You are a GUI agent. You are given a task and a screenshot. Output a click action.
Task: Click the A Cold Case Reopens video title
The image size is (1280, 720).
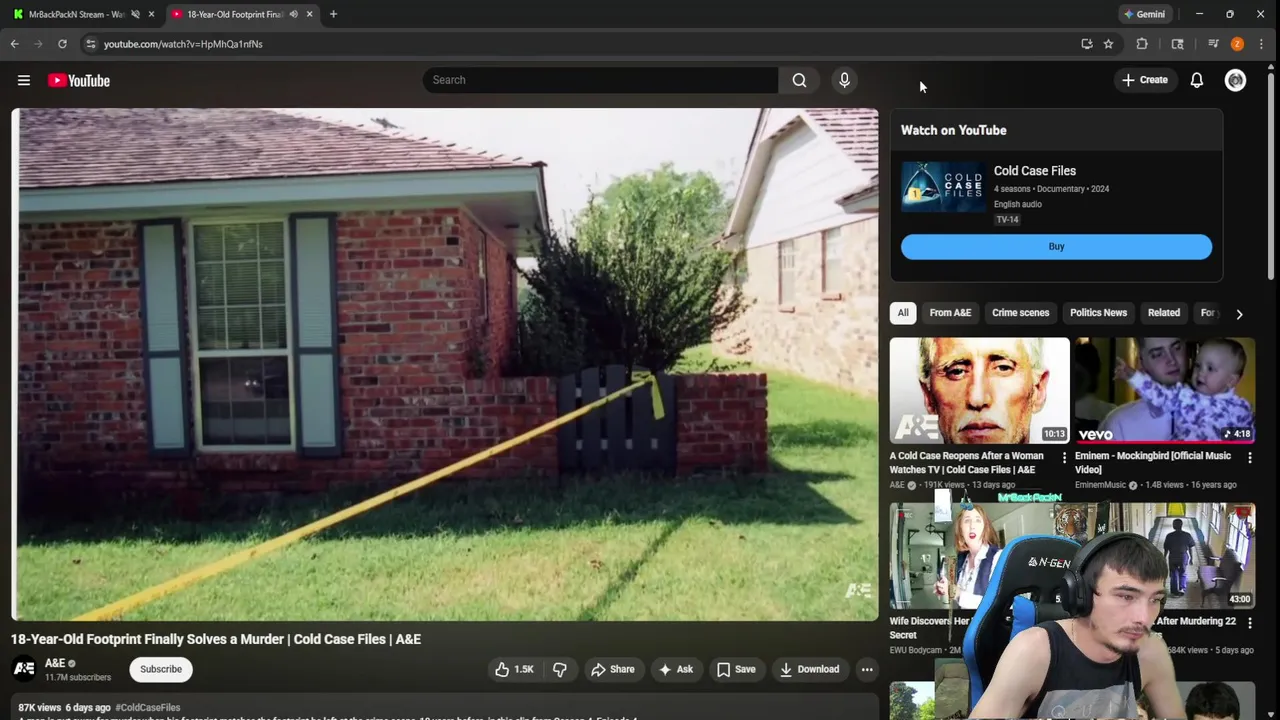click(x=967, y=462)
